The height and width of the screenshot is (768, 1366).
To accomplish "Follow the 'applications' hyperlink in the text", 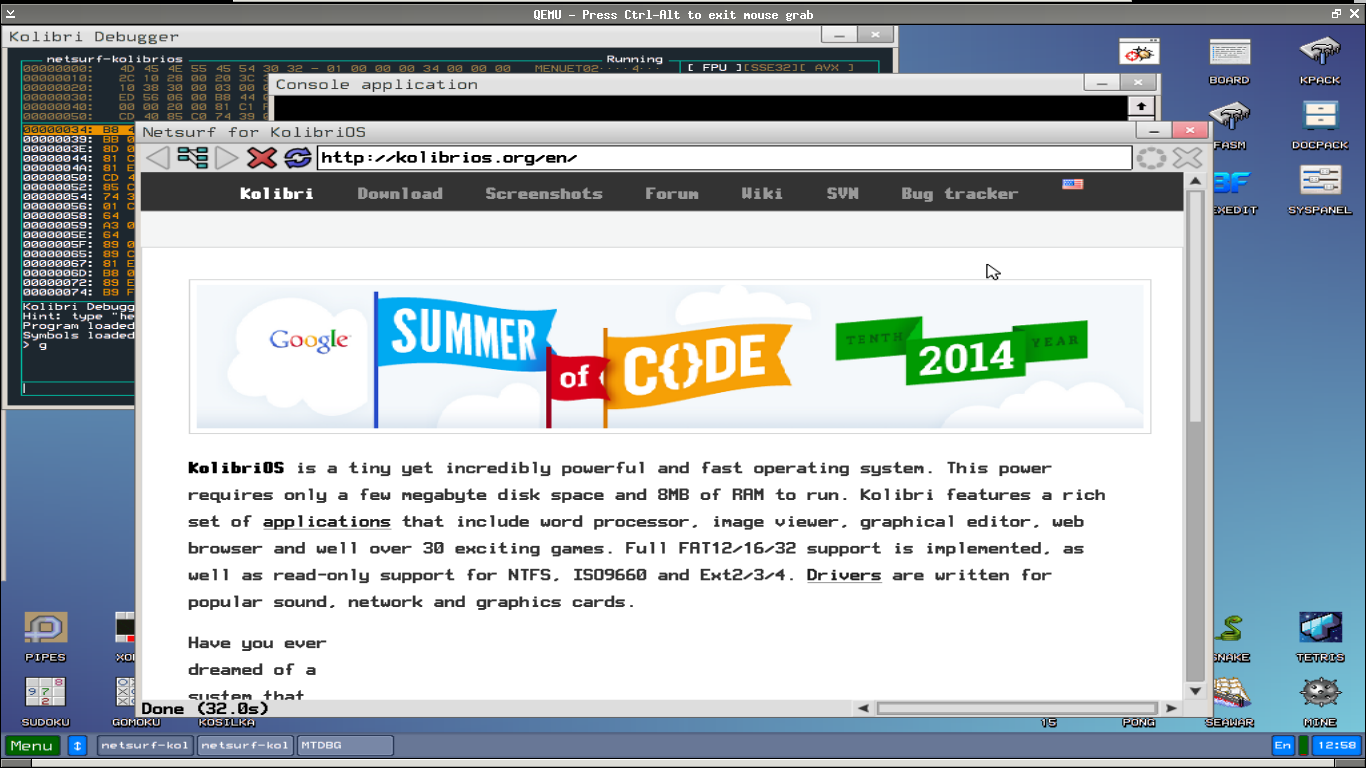I will (x=326, y=522).
